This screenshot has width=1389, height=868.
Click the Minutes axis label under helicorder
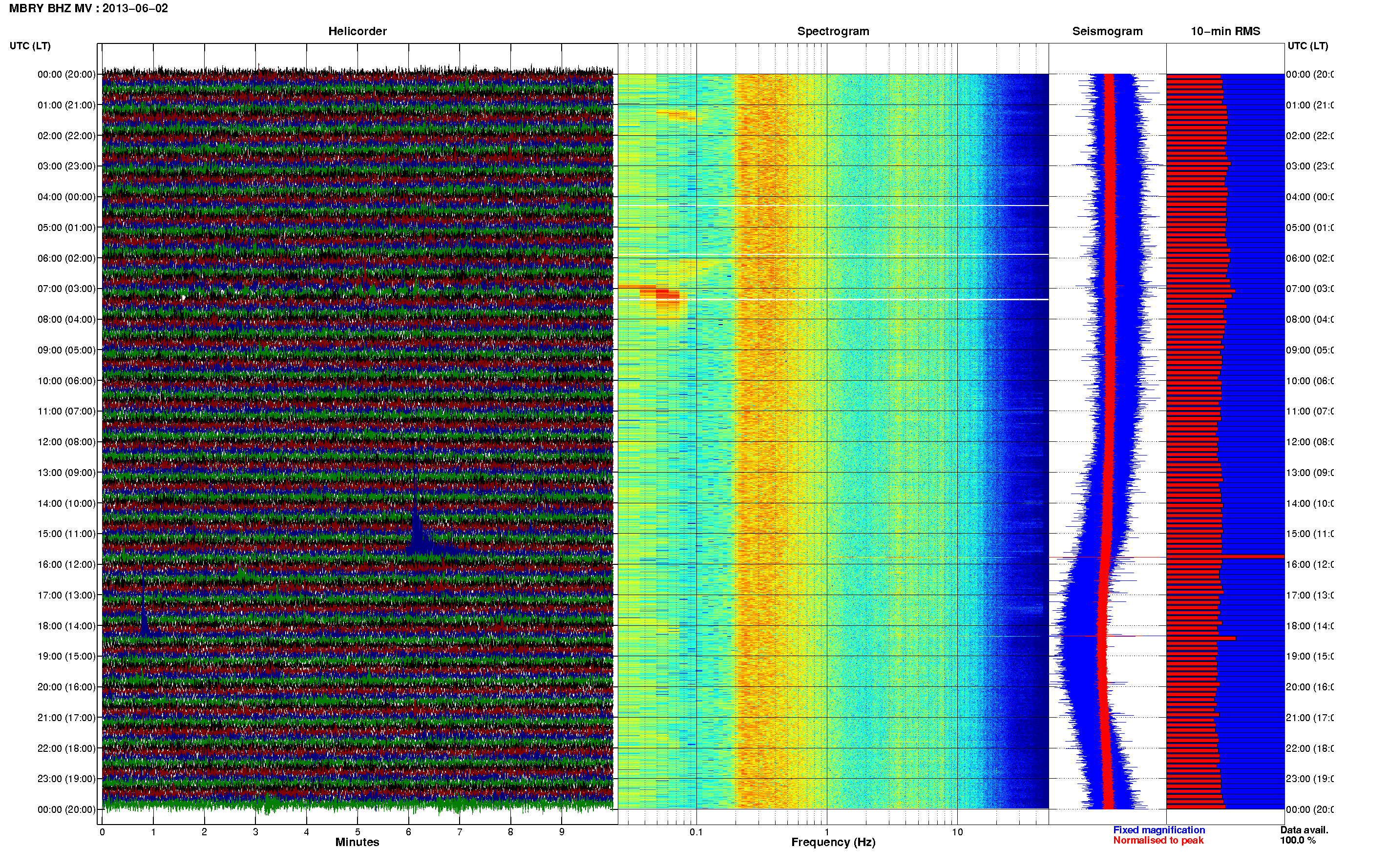point(357,842)
